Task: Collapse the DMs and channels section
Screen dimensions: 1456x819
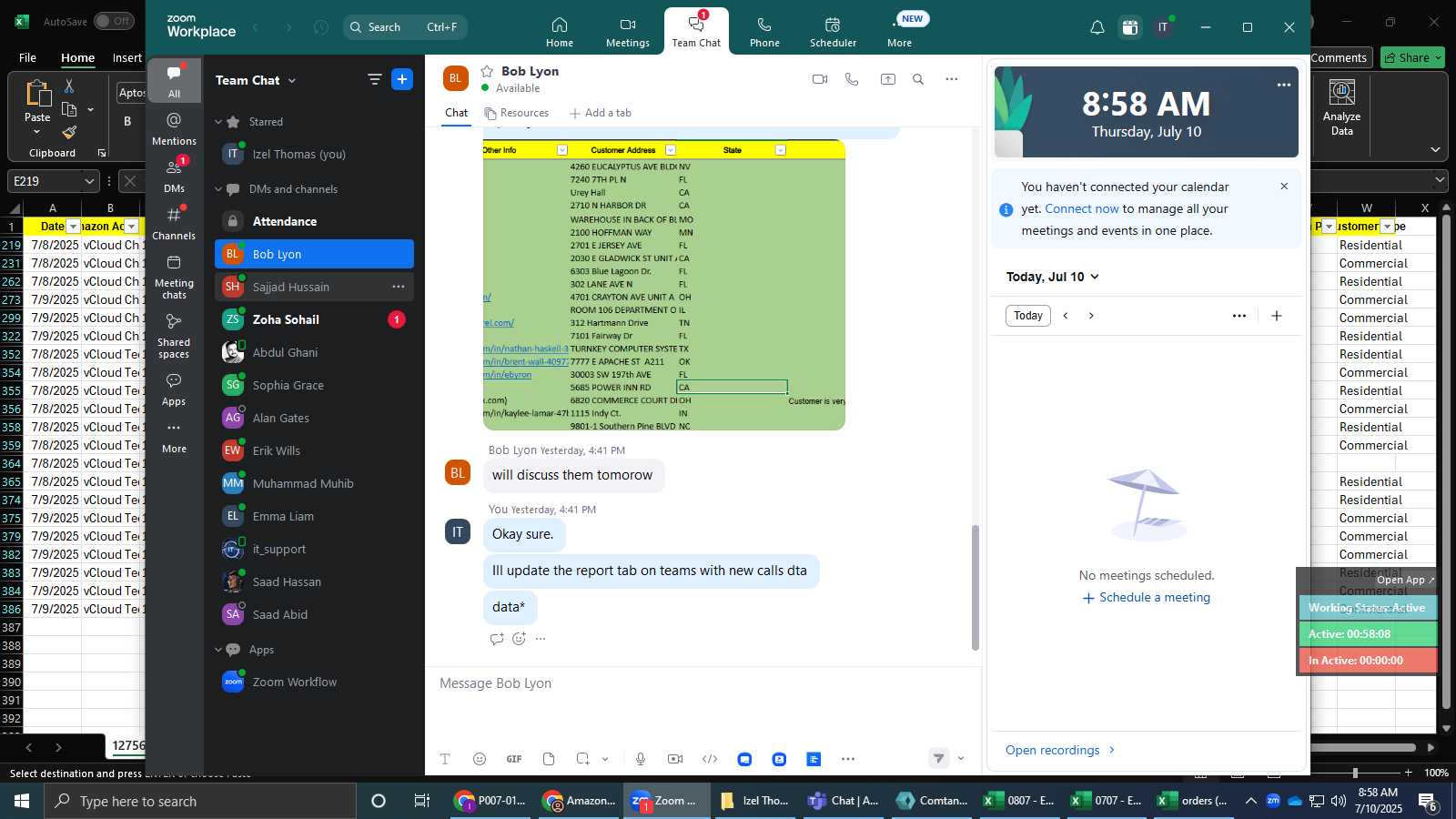Action: pos(218,189)
